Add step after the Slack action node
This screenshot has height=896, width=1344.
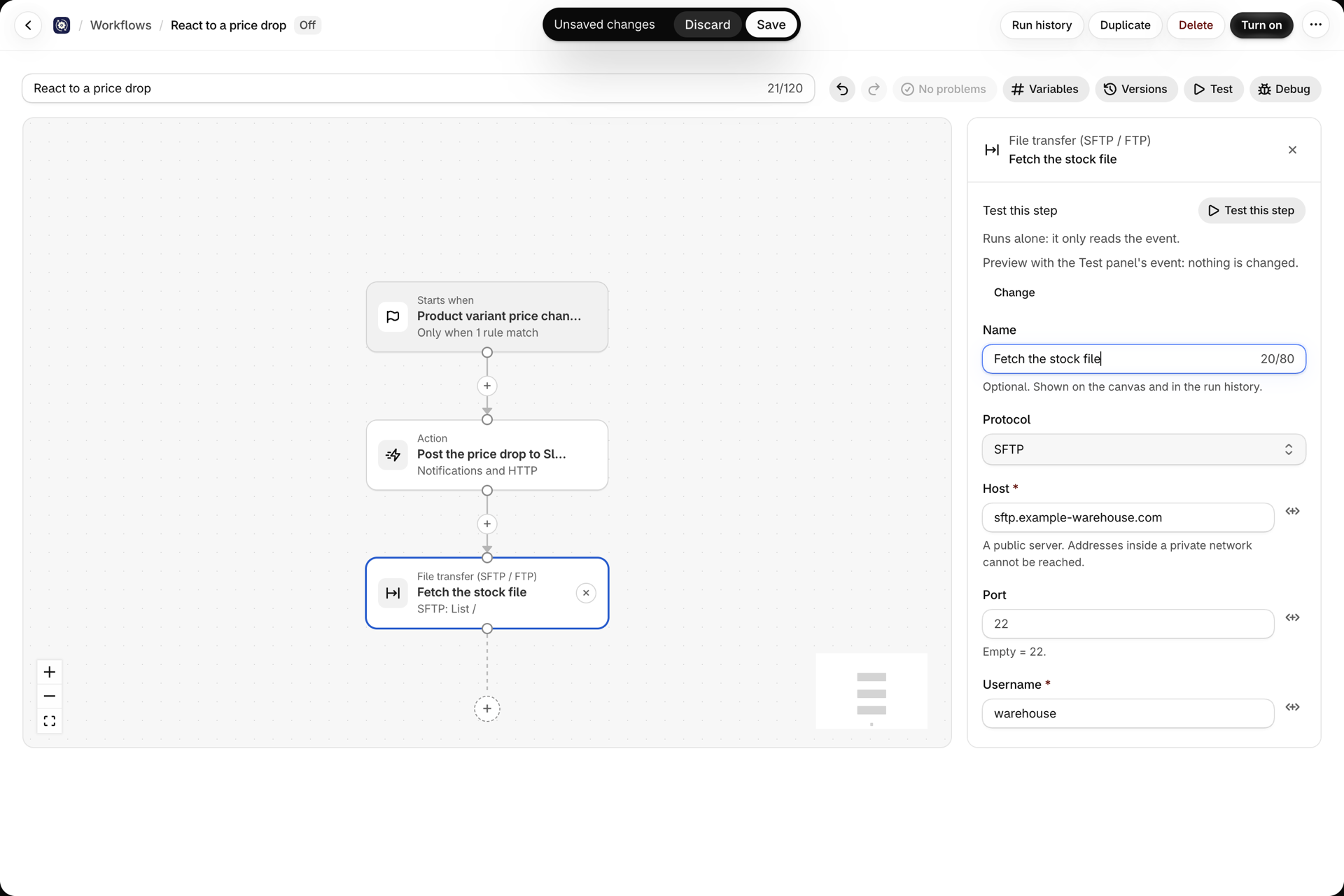pos(487,524)
